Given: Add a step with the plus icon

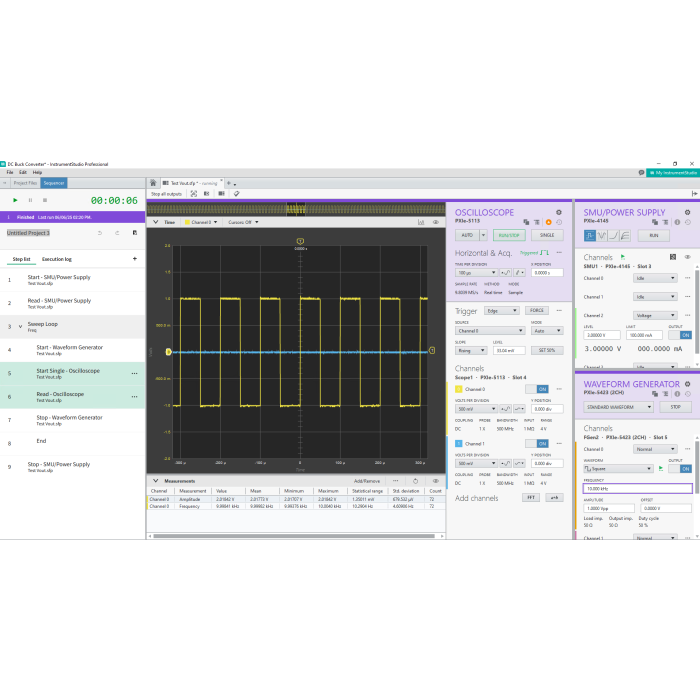Looking at the screenshot, I should coord(135,259).
